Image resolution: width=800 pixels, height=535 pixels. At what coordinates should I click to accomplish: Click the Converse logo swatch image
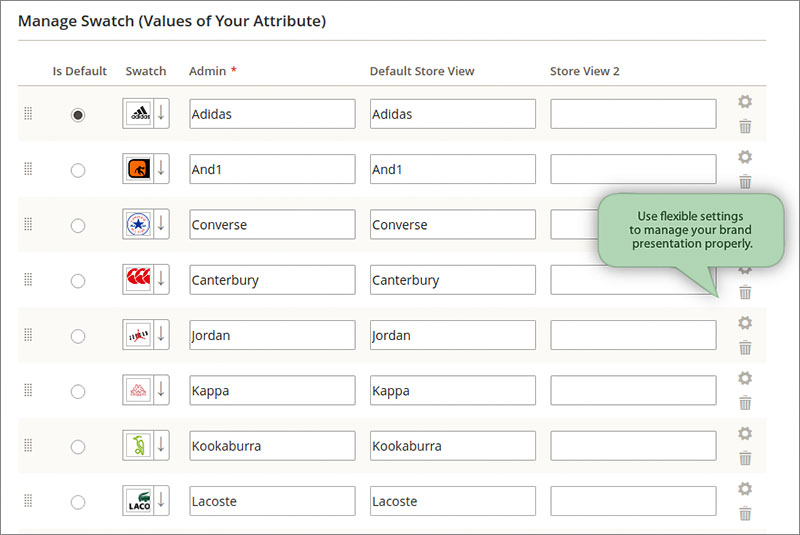[138, 224]
